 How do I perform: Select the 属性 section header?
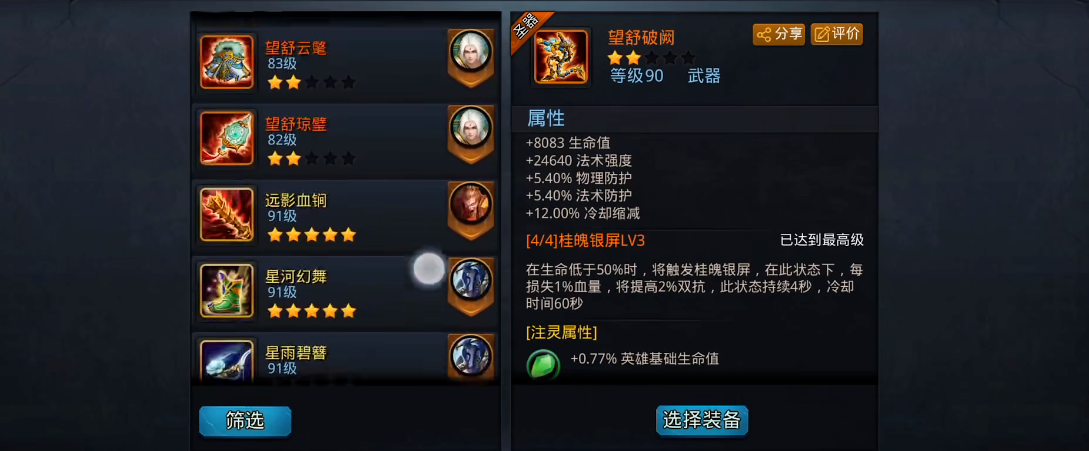(546, 118)
